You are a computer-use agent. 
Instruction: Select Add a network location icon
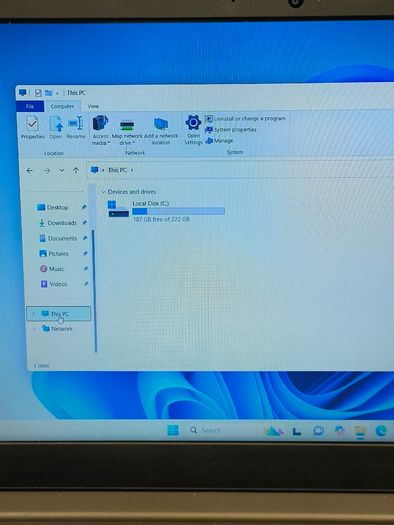click(x=161, y=131)
